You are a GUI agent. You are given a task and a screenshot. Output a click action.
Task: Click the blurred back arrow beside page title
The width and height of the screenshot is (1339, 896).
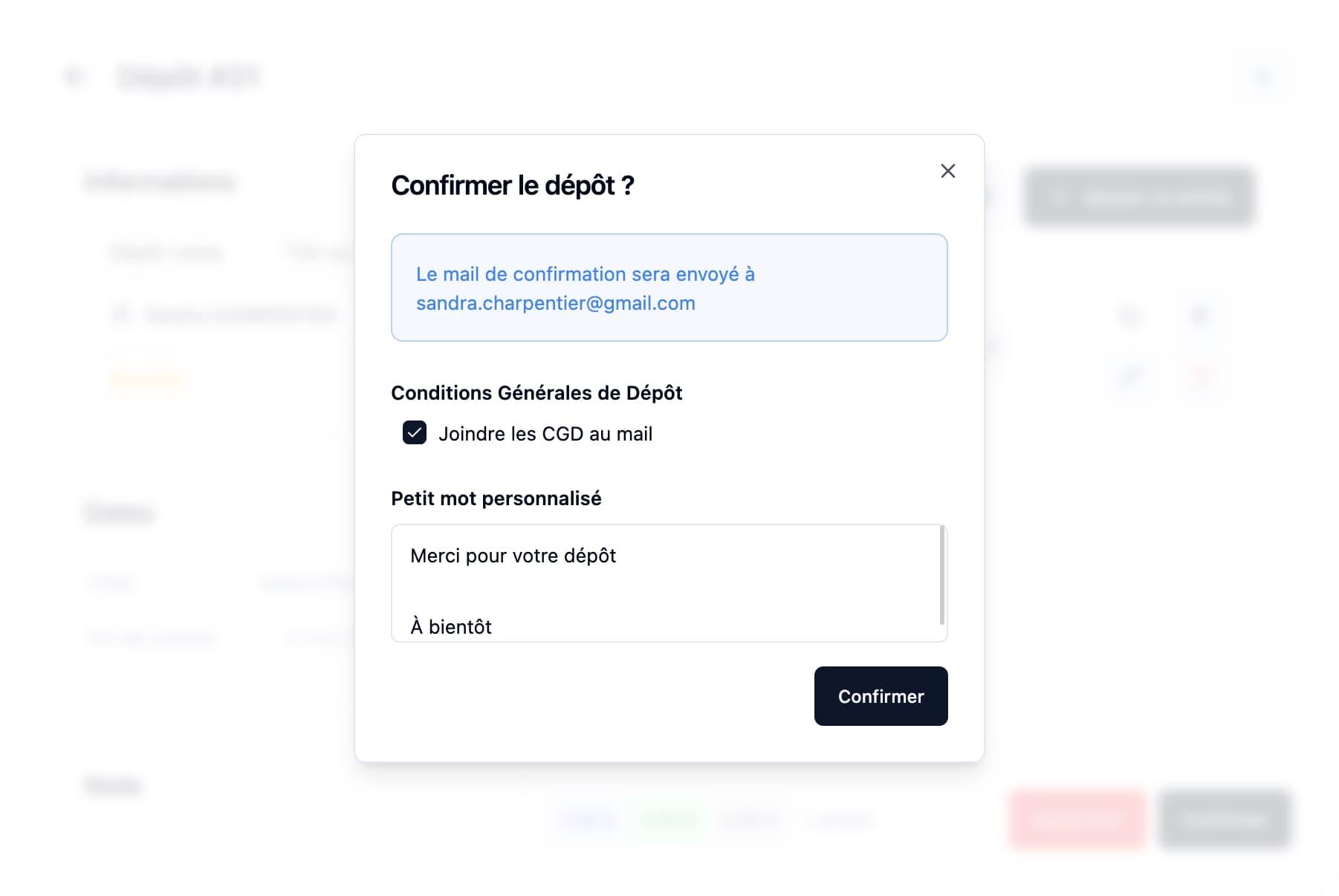74,77
